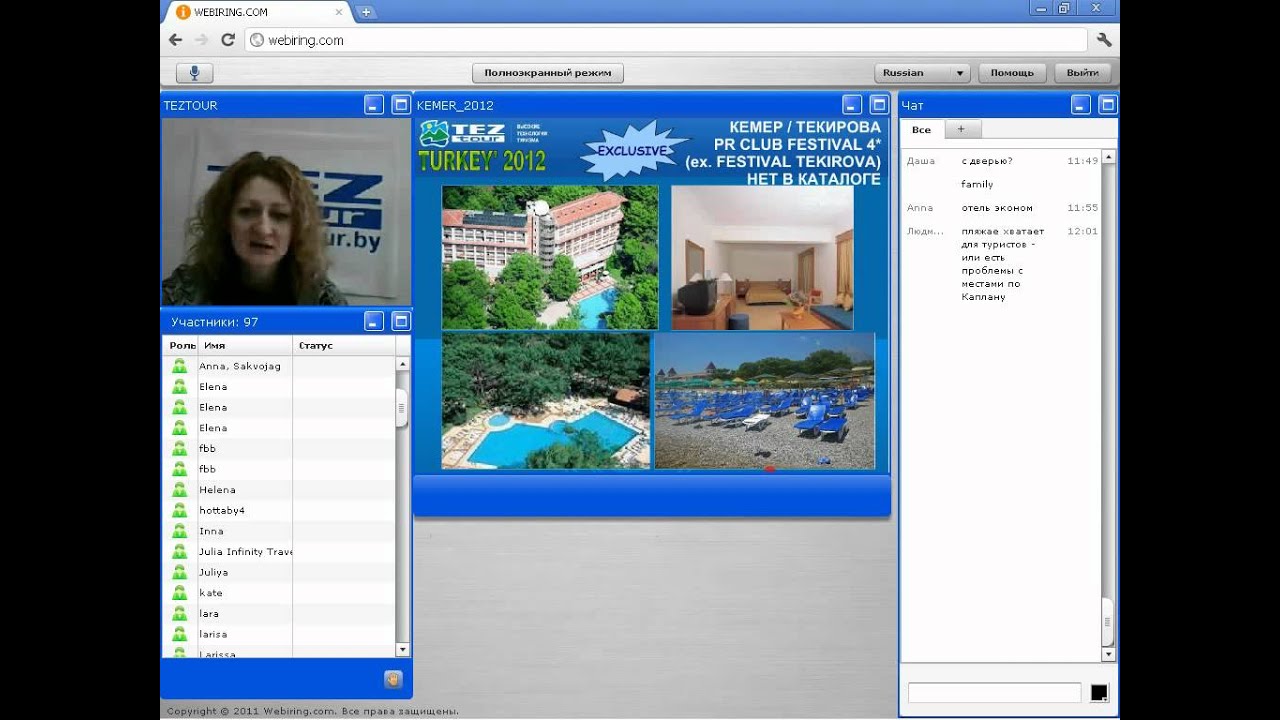1280x720 pixels.
Task: Click chat message "отель эконом"
Action: pyautogui.click(x=997, y=208)
